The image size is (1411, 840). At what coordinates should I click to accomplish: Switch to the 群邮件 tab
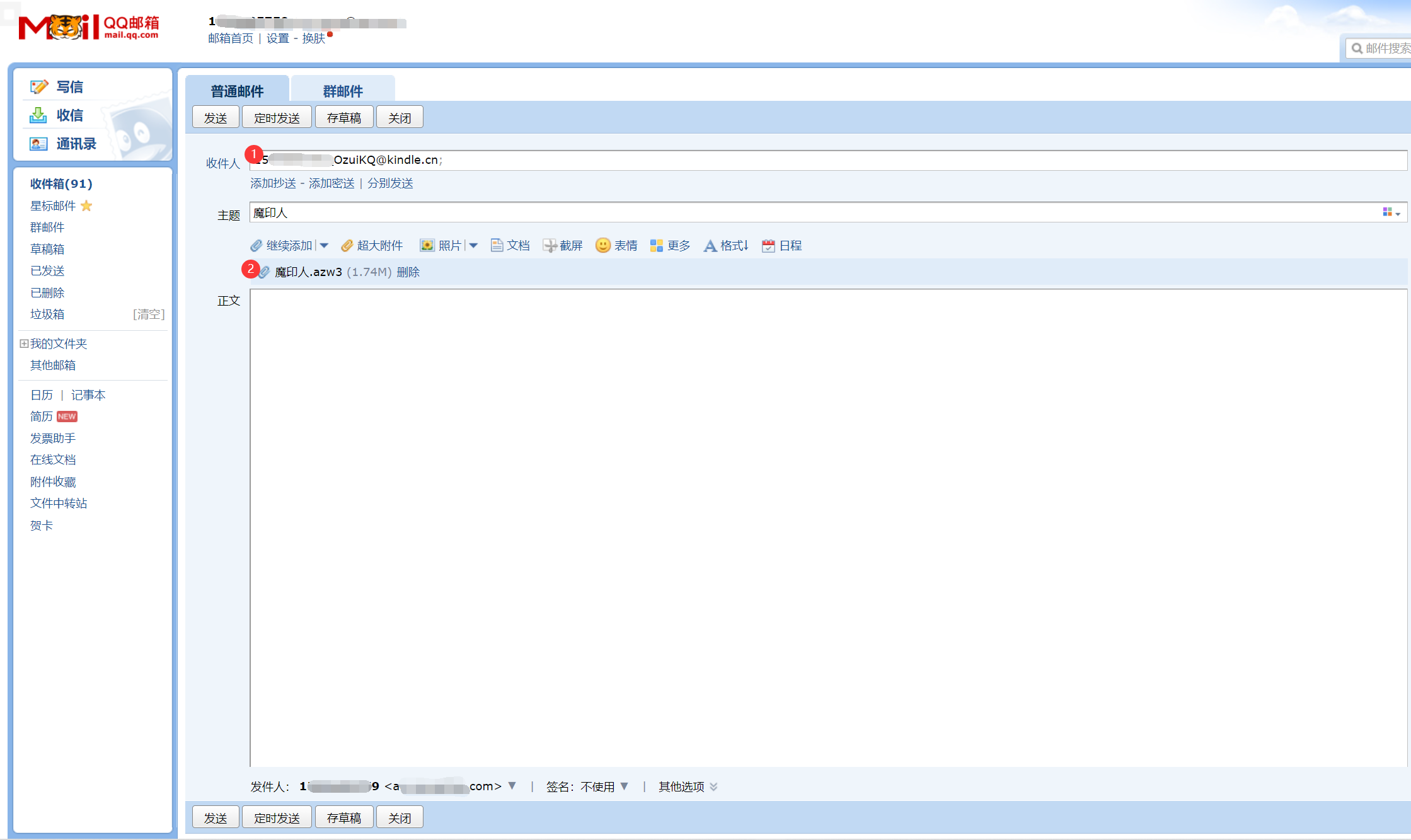(343, 91)
